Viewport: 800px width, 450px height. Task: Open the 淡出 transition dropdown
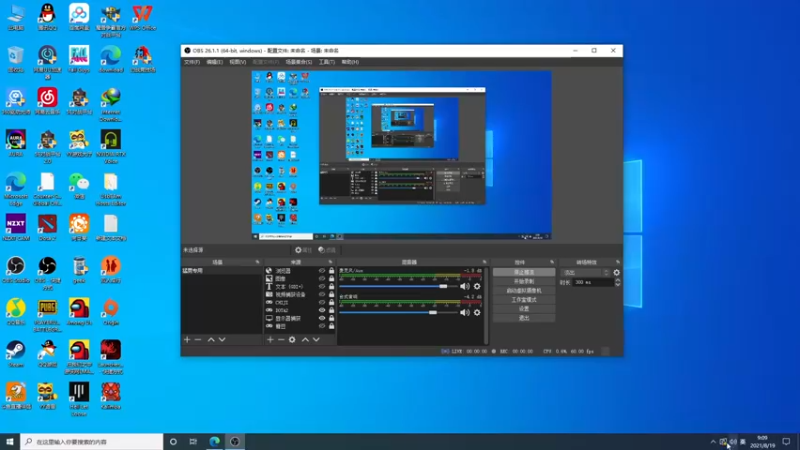point(585,273)
